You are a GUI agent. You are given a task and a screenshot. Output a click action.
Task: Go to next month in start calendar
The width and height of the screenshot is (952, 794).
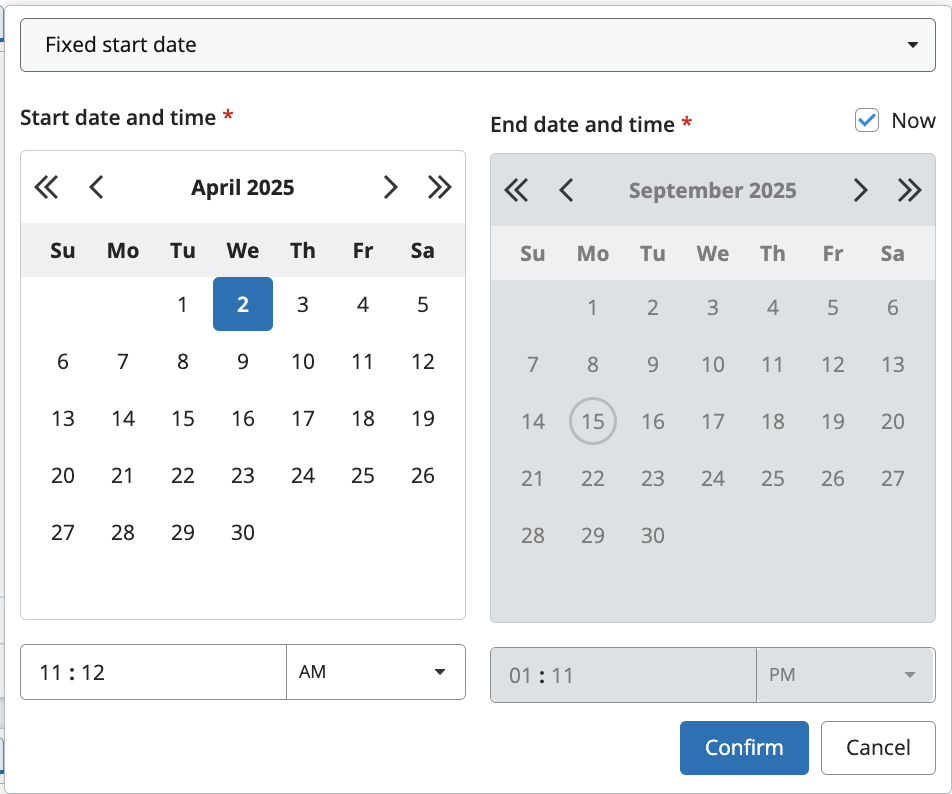(x=390, y=187)
